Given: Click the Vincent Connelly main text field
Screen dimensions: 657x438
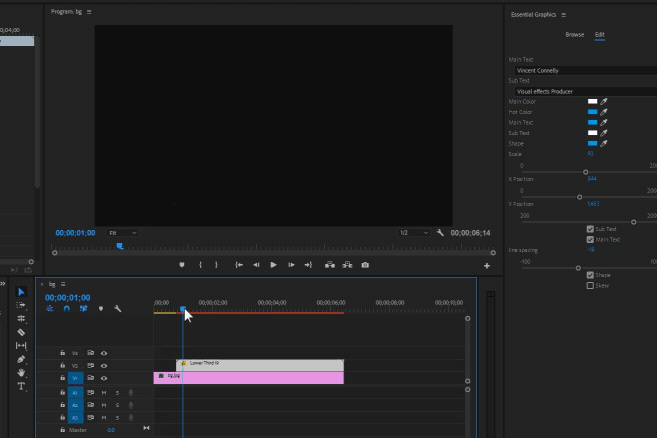Looking at the screenshot, I should pyautogui.click(x=586, y=70).
